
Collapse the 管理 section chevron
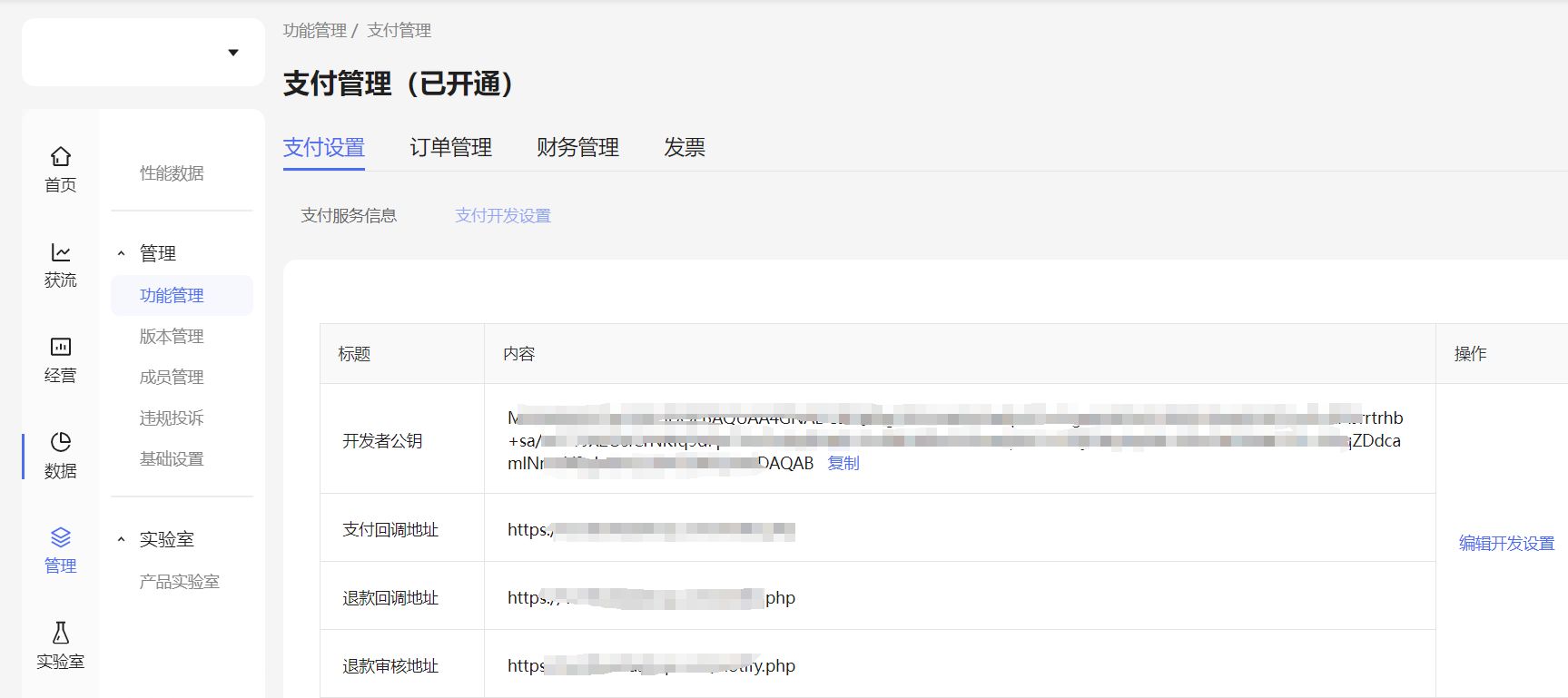point(122,254)
